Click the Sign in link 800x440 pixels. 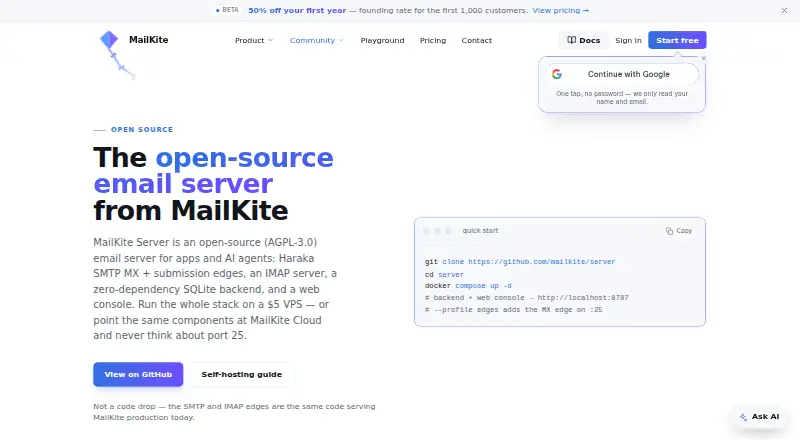(628, 40)
